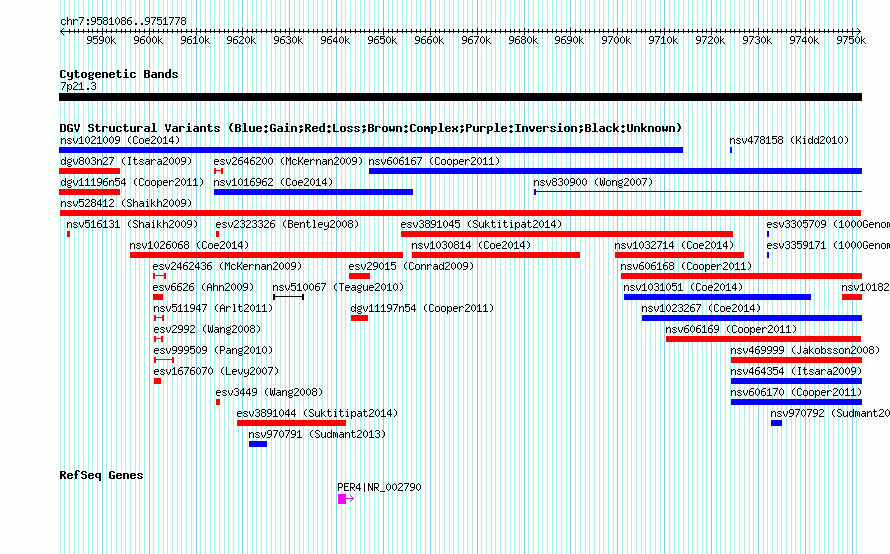890x554 pixels.
Task: Click the 9650k ruler position label
Action: coord(382,40)
